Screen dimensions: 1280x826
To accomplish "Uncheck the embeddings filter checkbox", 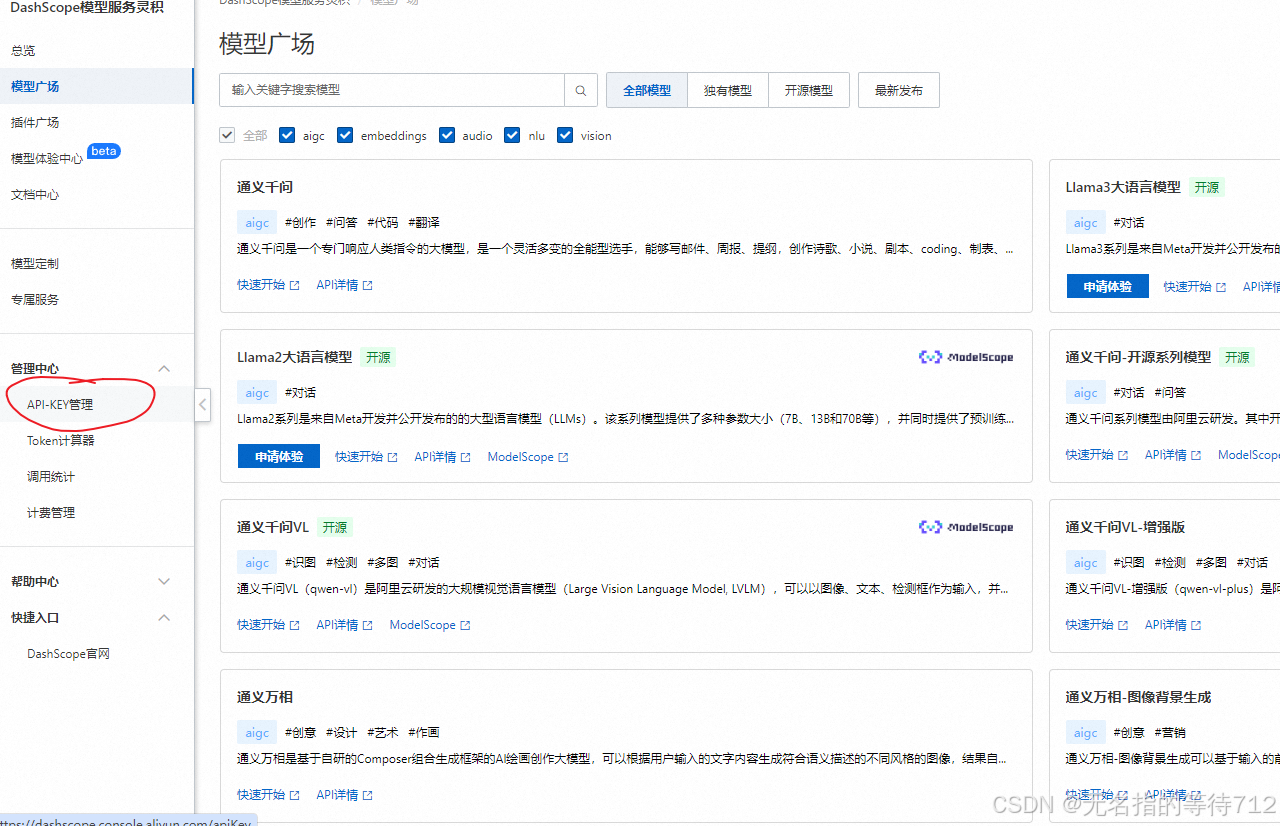I will tap(345, 135).
